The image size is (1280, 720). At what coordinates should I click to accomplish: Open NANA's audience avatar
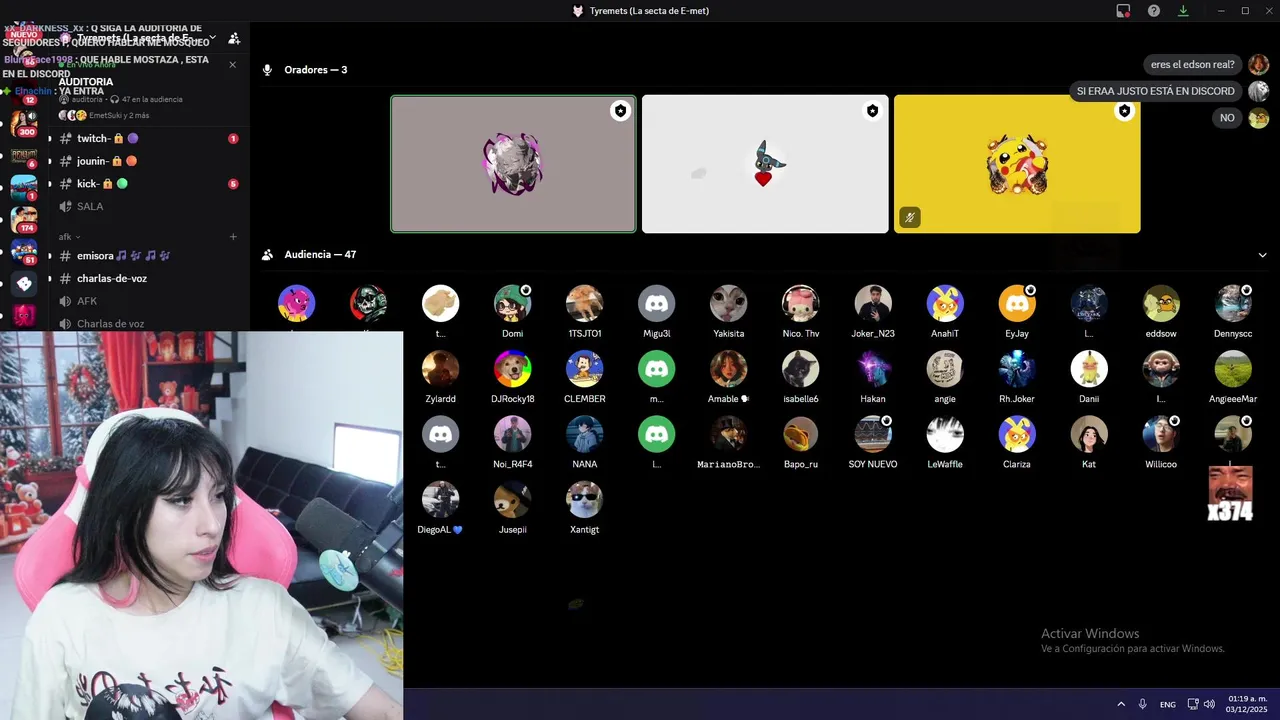[584, 435]
